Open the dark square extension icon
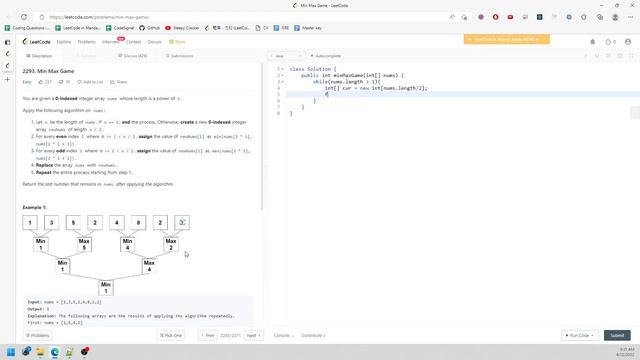 (540, 17)
